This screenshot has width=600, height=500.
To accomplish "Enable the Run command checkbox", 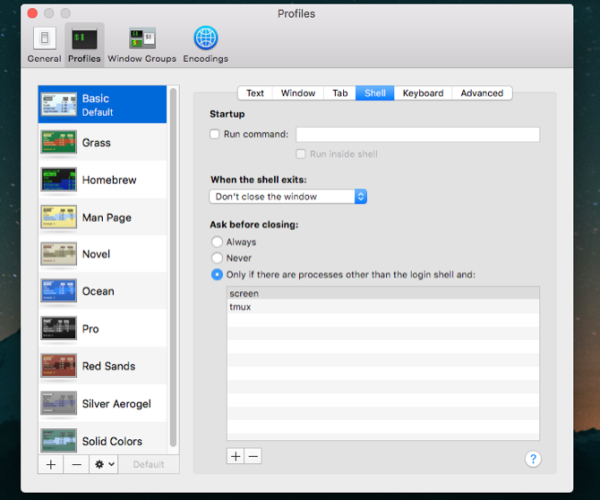I will pos(215,134).
